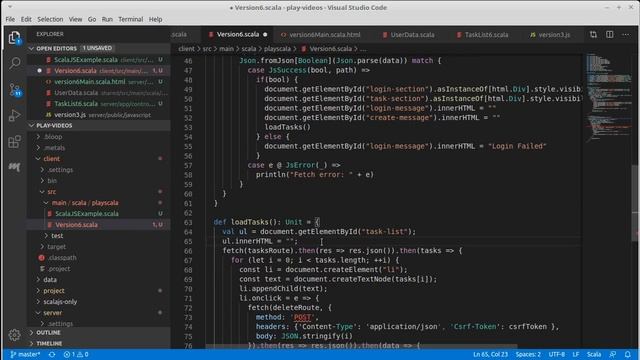Click client in the breadcrumb path
This screenshot has width=640, height=360.
[186, 49]
